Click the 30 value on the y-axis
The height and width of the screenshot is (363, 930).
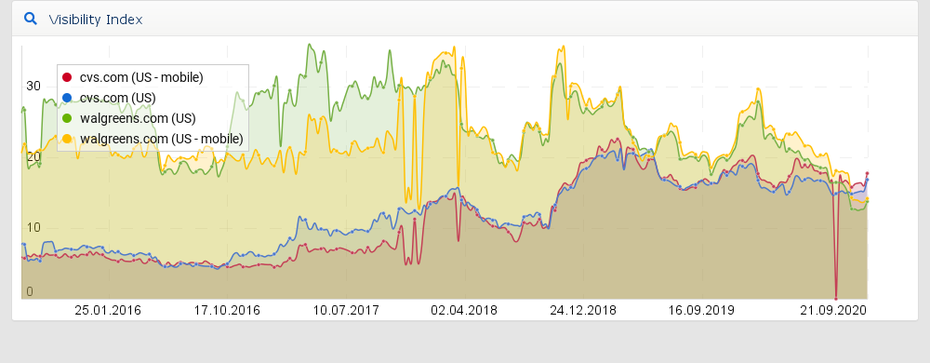coord(33,87)
